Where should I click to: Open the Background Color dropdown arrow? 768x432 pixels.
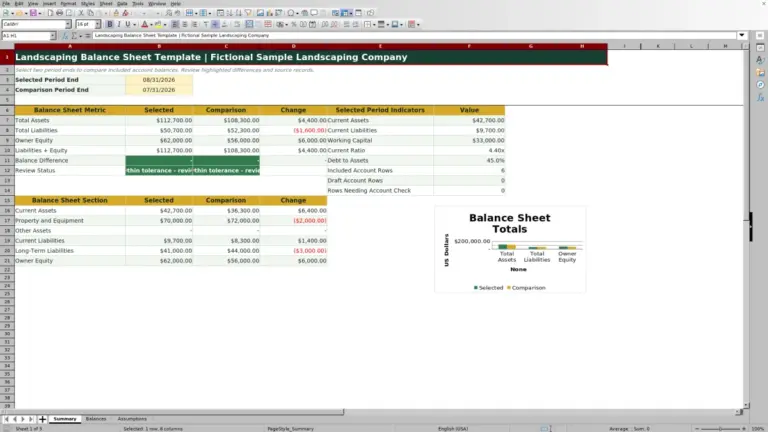click(165, 24)
